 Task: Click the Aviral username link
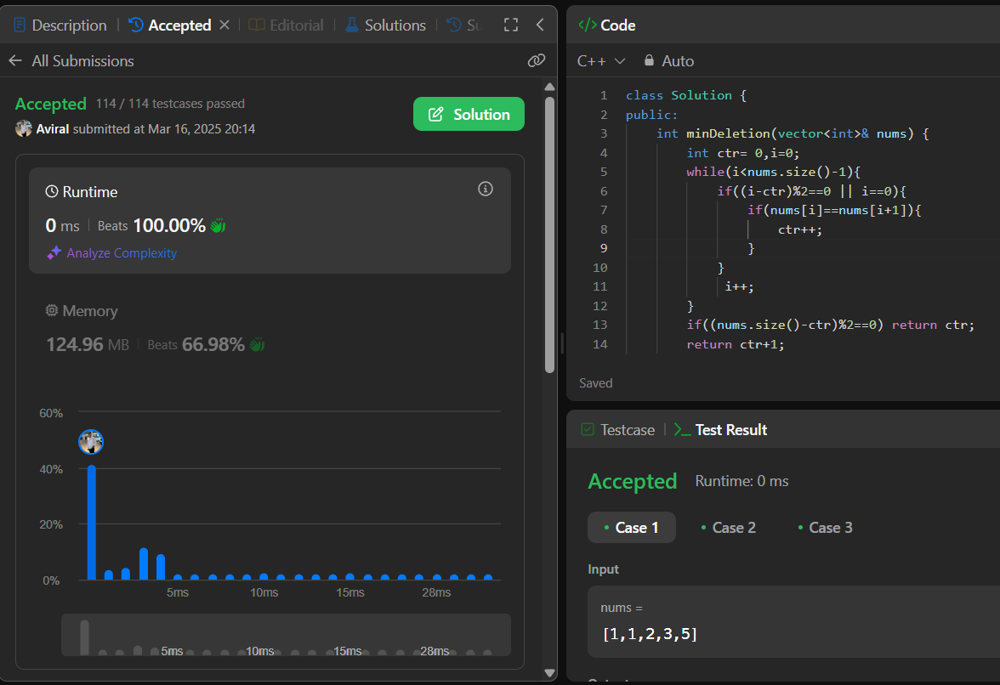tap(52, 129)
